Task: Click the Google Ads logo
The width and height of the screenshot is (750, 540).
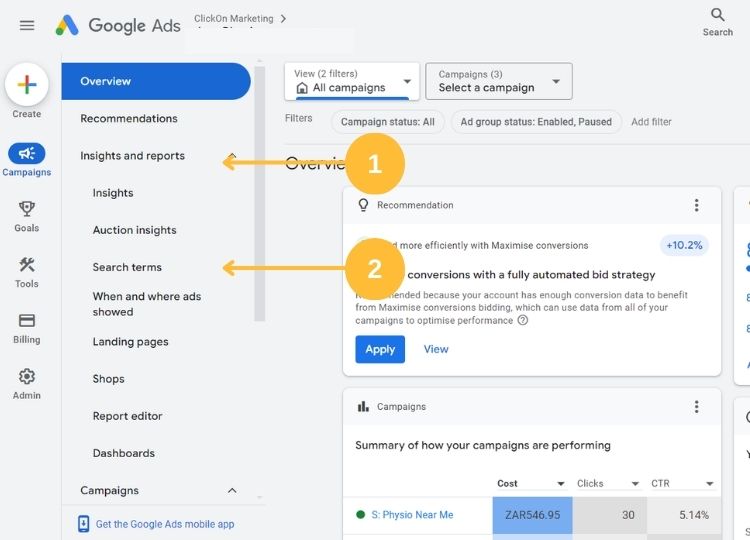Action: pyautogui.click(x=118, y=25)
